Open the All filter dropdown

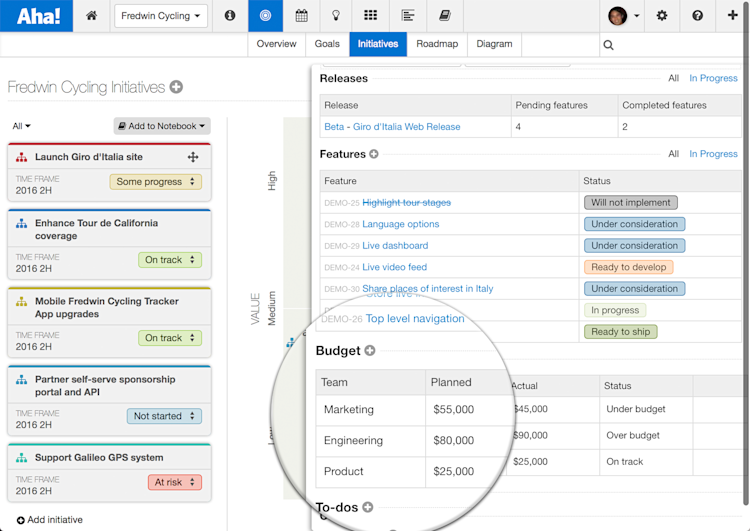click(21, 126)
